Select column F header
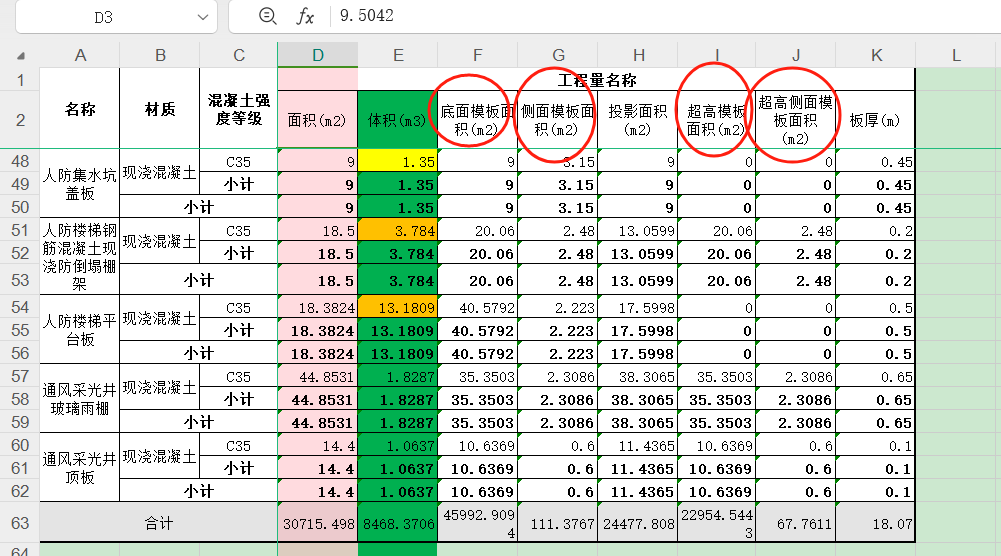Screen dimensions: 1001x556 [x=478, y=56]
